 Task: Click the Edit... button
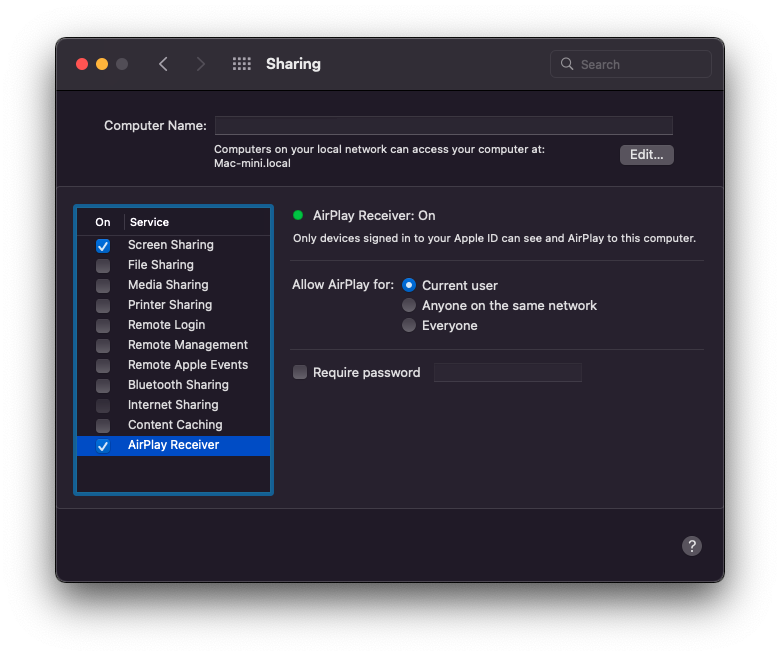tap(647, 155)
